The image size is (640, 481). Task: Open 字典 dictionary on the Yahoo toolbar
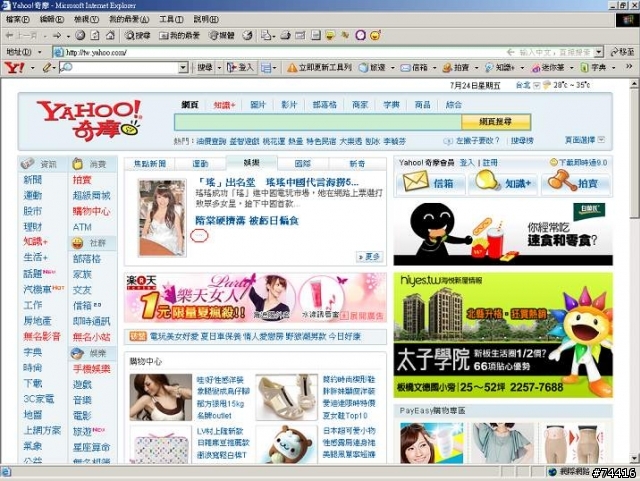click(x=593, y=68)
